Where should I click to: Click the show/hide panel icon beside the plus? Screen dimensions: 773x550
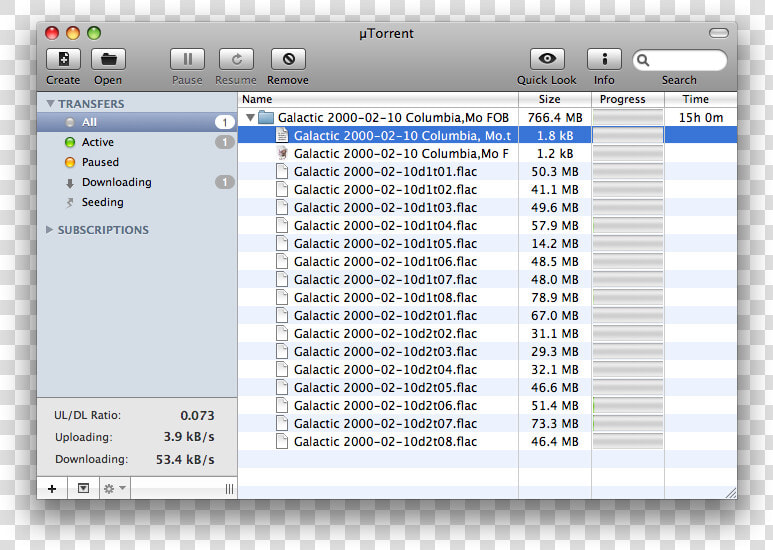(83, 488)
